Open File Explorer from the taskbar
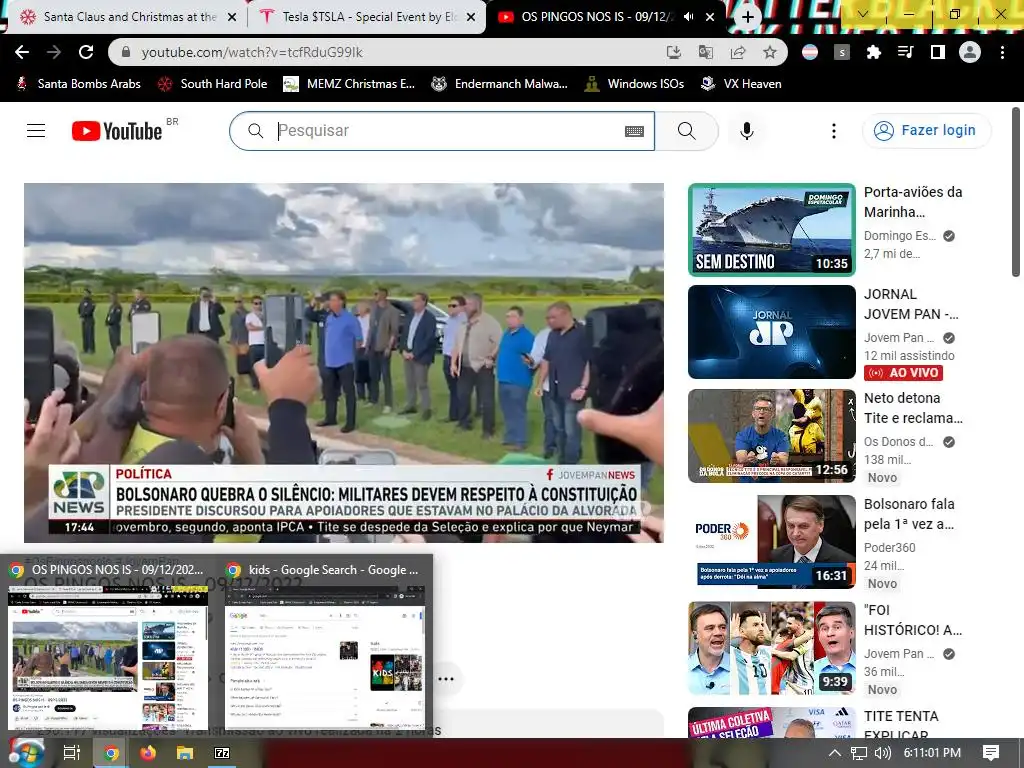The height and width of the screenshot is (768, 1024). click(x=185, y=753)
